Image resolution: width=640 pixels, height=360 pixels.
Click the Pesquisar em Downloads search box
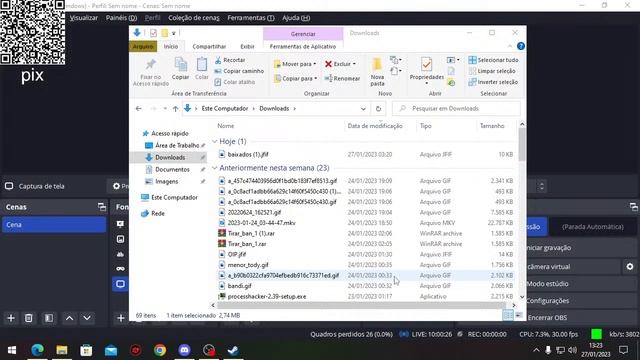pos(456,109)
